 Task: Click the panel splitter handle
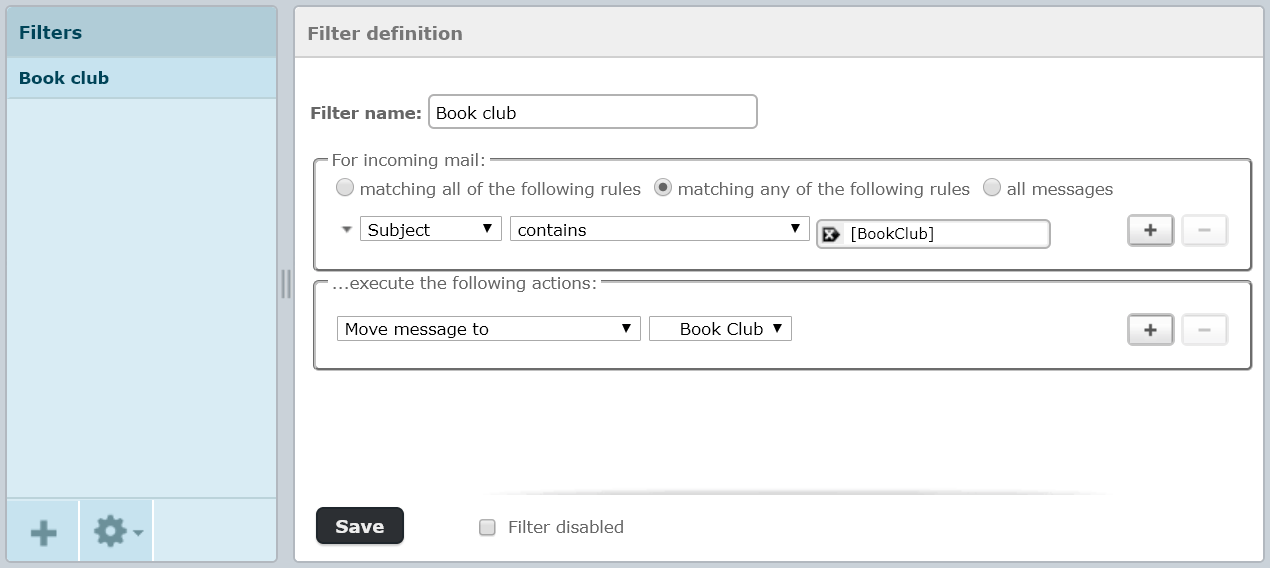click(286, 284)
